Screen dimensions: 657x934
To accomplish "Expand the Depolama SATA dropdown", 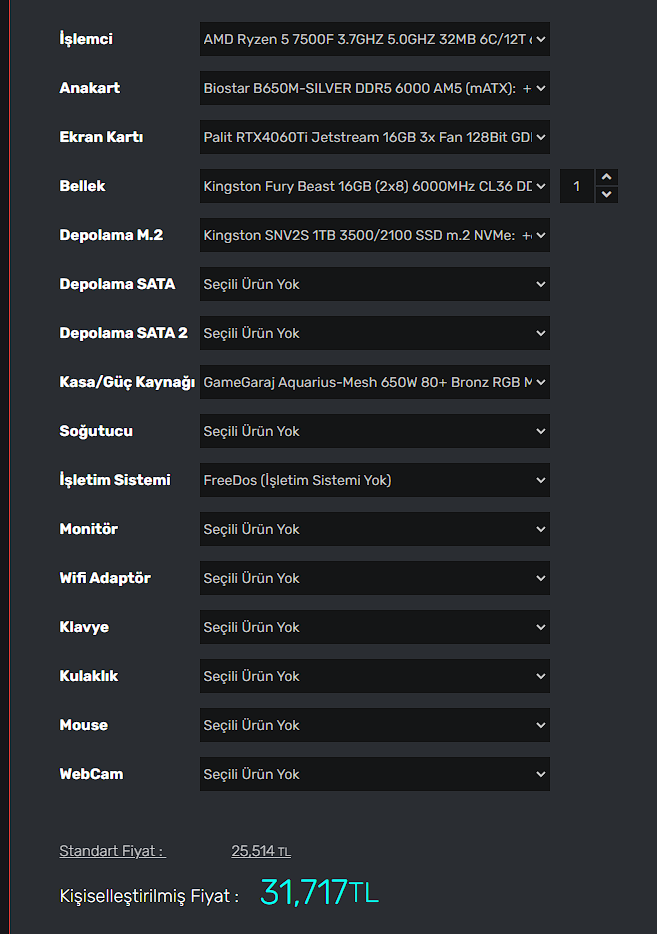I will tap(374, 284).
